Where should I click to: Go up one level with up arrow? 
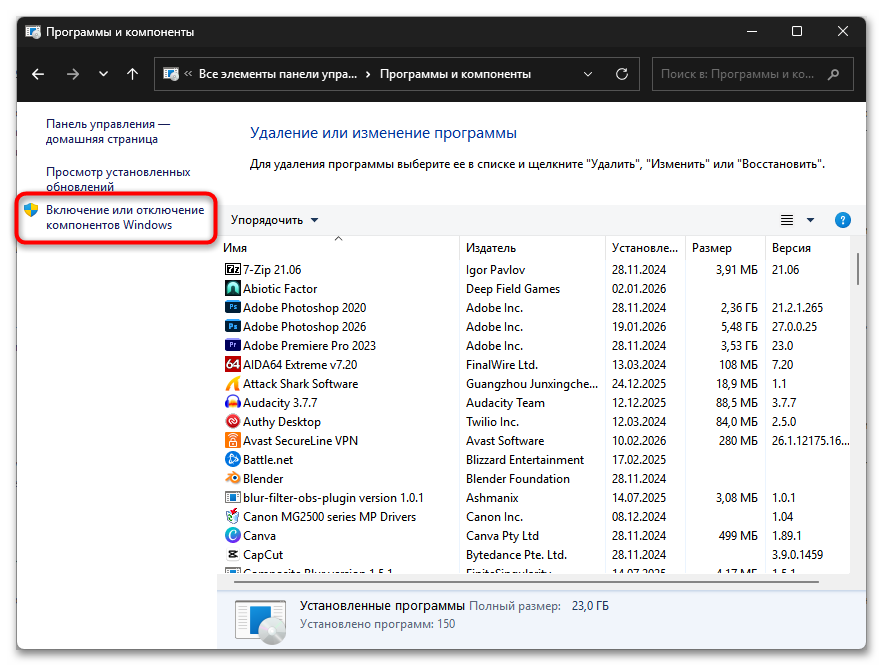click(x=132, y=74)
